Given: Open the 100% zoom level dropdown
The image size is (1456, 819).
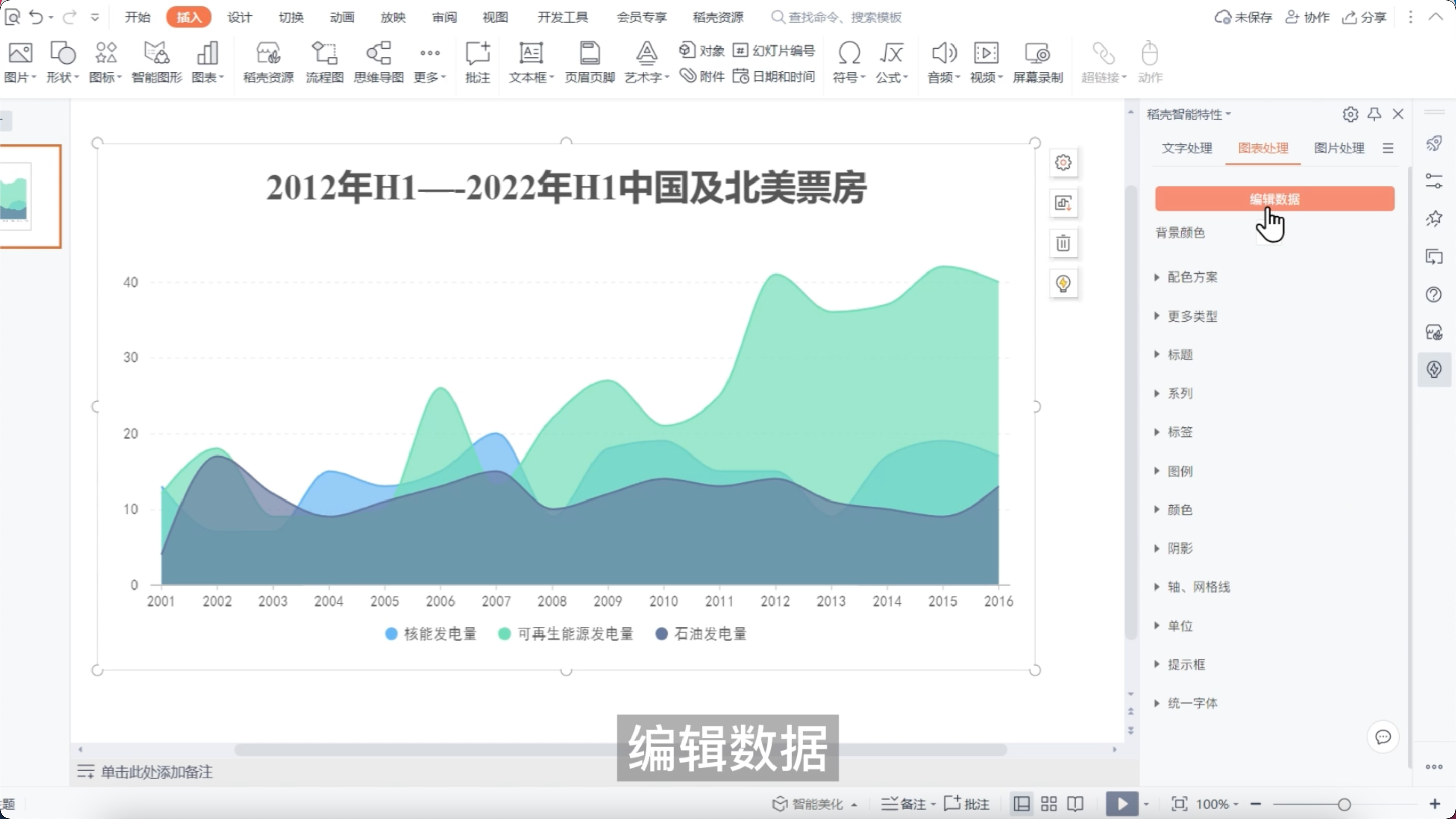Looking at the screenshot, I should (1217, 804).
